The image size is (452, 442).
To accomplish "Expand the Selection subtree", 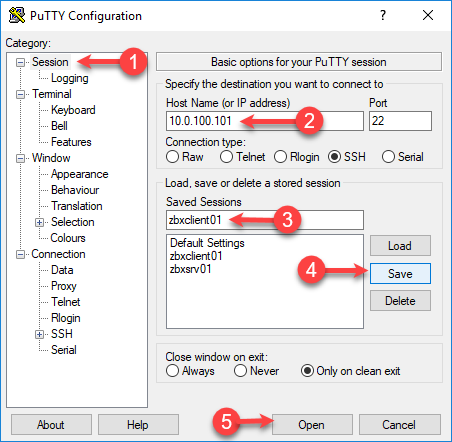I will click(x=39, y=222).
